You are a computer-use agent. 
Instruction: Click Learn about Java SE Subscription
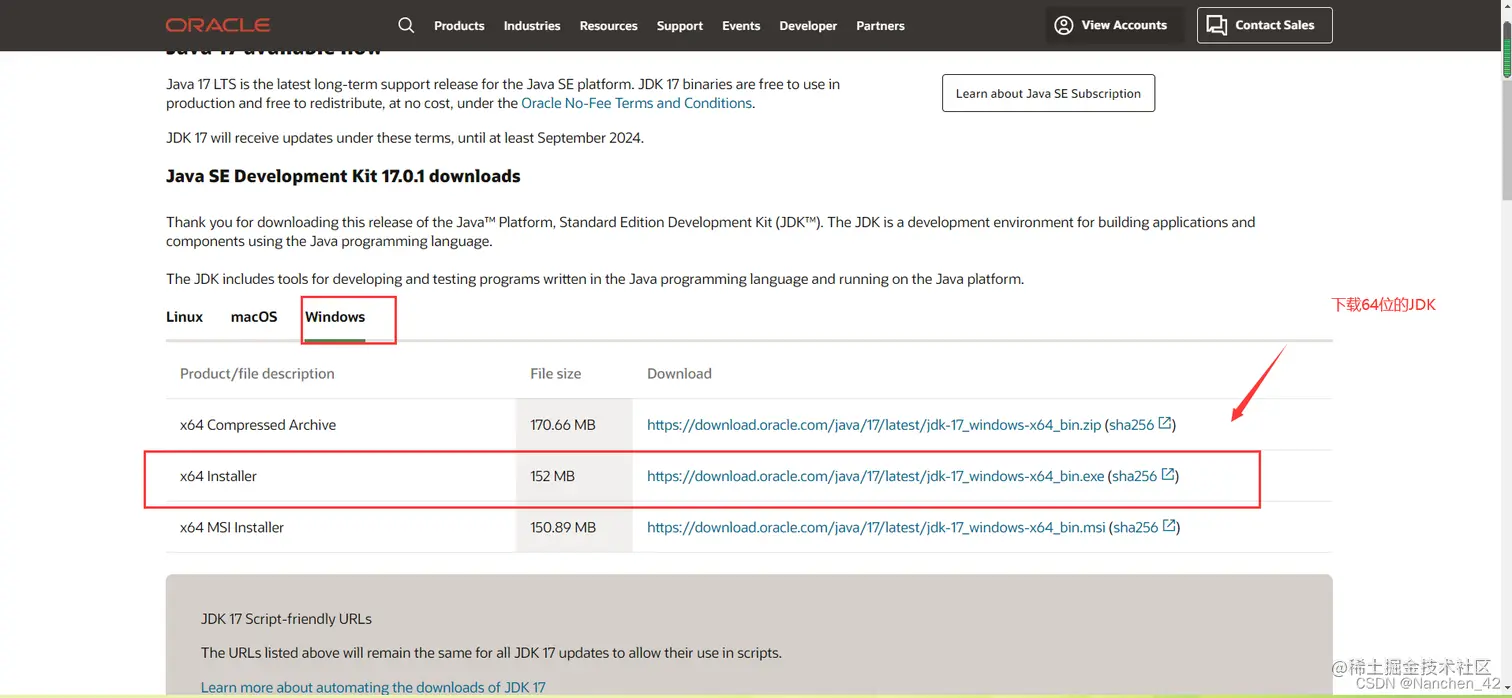tap(1048, 93)
